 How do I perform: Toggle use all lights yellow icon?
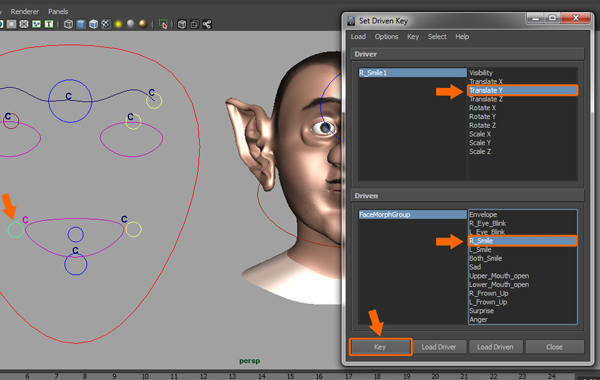(x=118, y=24)
